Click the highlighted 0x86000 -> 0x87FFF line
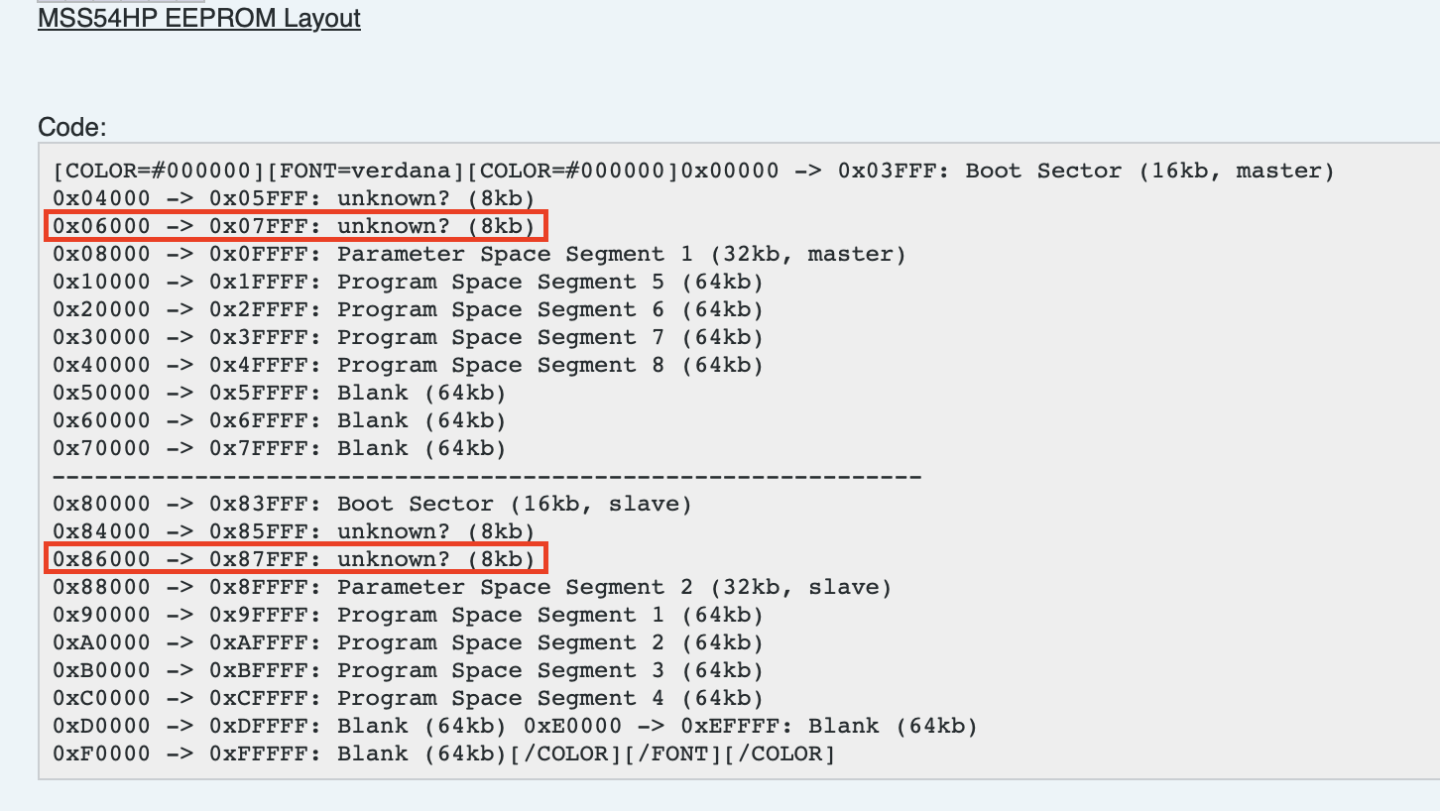This screenshot has height=811, width=1440. 297,559
